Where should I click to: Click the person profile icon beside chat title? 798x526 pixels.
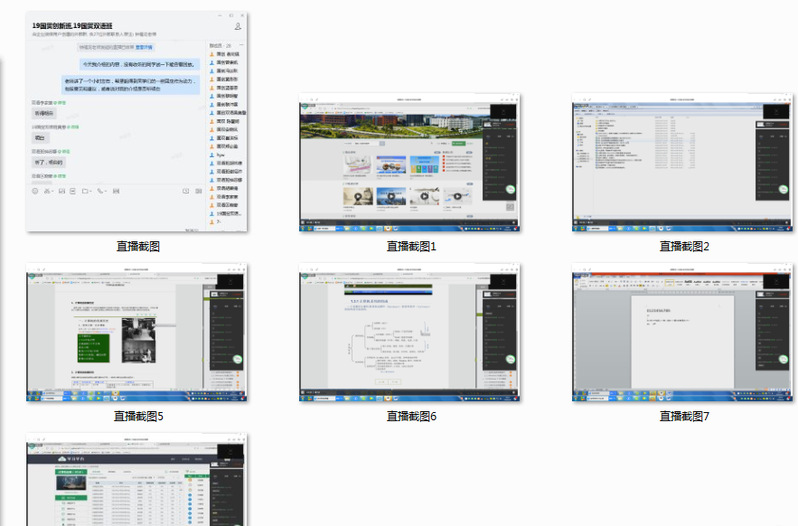(x=237, y=28)
